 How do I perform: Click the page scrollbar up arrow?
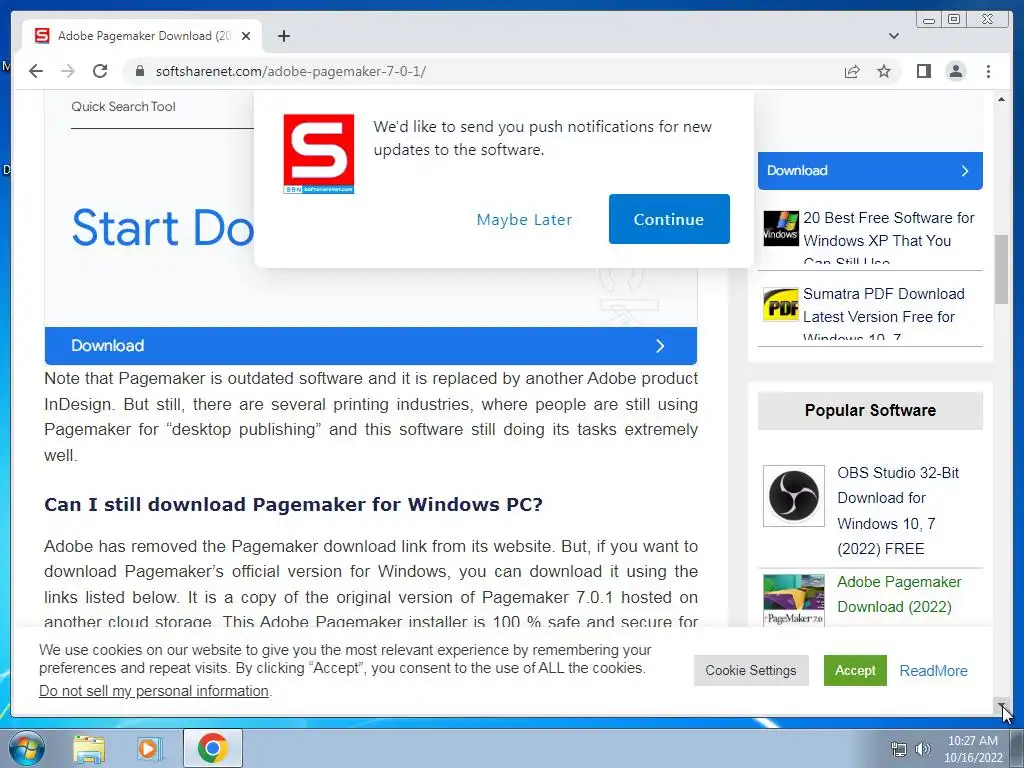(x=1001, y=99)
